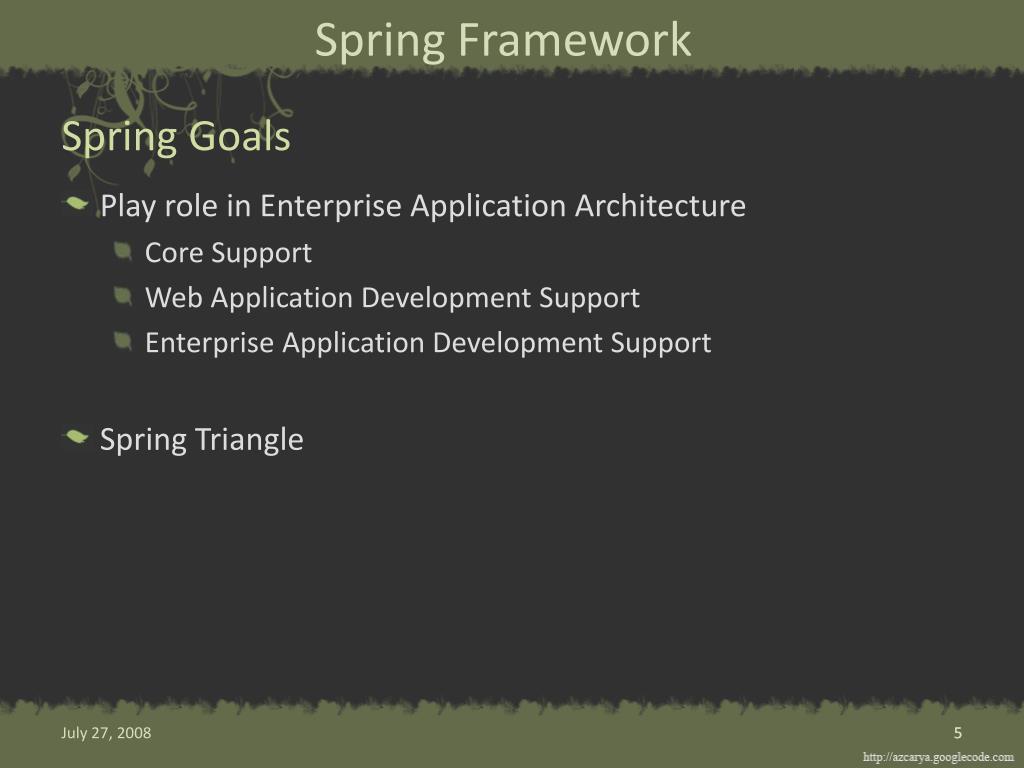Click leaf bullet beside 'Play role in Enterprise'

coord(76,204)
